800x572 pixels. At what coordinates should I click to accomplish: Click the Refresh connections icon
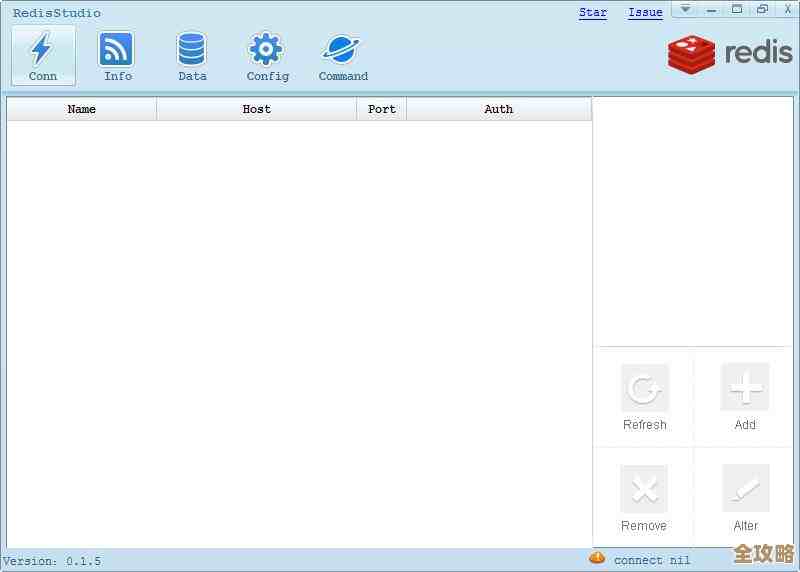pos(644,389)
